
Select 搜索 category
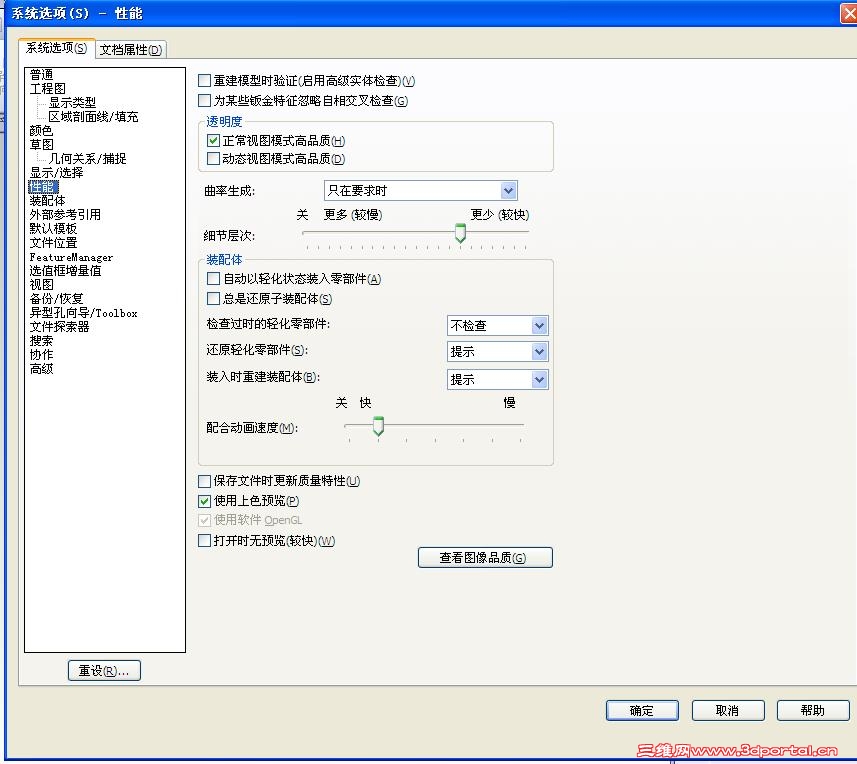point(42,341)
